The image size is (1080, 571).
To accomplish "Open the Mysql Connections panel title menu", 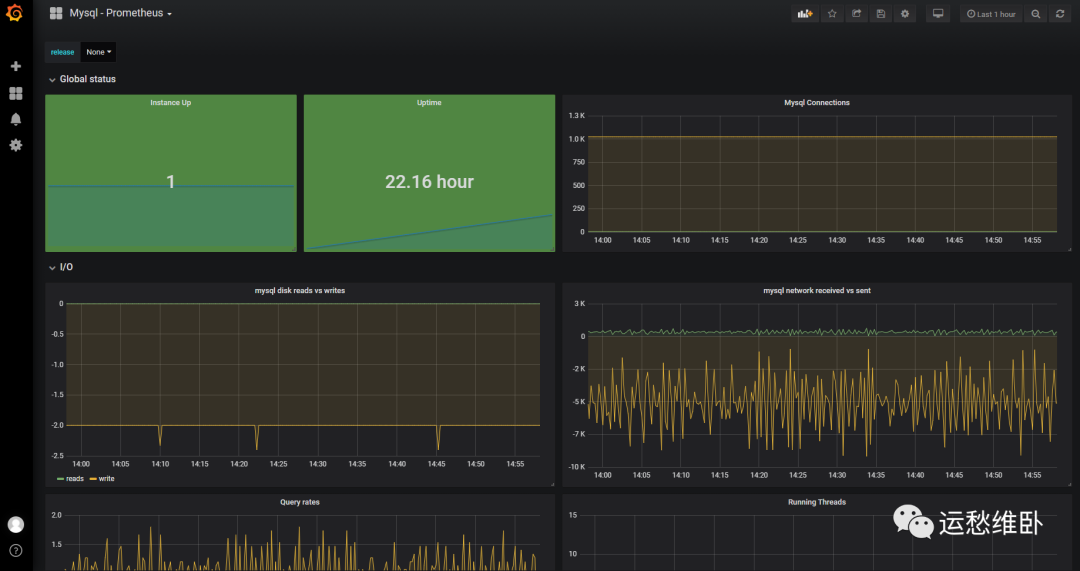I will (817, 103).
